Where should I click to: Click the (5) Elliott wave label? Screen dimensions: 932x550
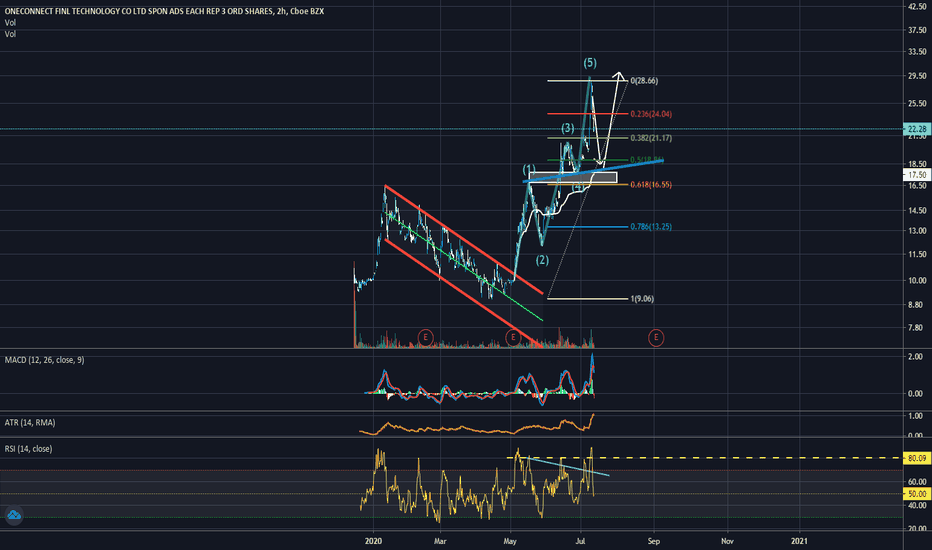point(590,63)
